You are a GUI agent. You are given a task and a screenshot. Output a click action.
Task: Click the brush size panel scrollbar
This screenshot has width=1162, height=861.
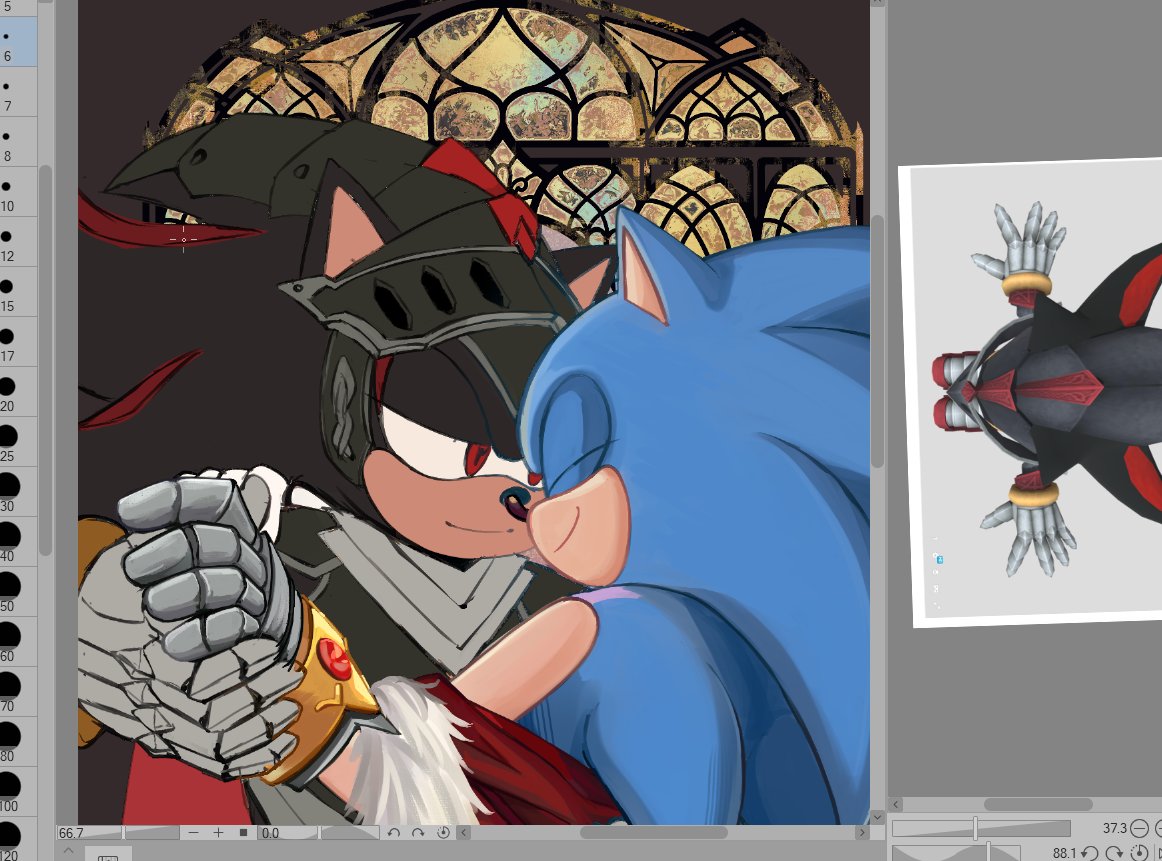(45, 360)
